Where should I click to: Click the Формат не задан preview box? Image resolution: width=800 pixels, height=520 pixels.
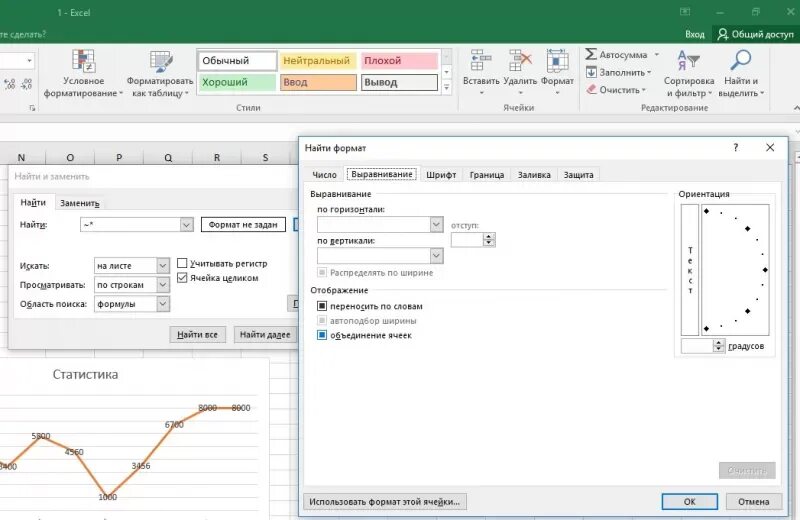coord(243,225)
